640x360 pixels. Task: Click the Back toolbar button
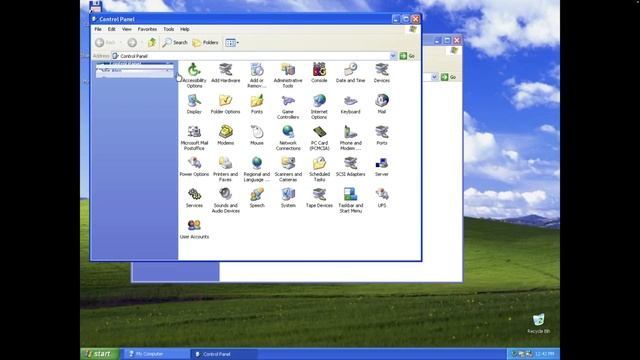tap(105, 42)
